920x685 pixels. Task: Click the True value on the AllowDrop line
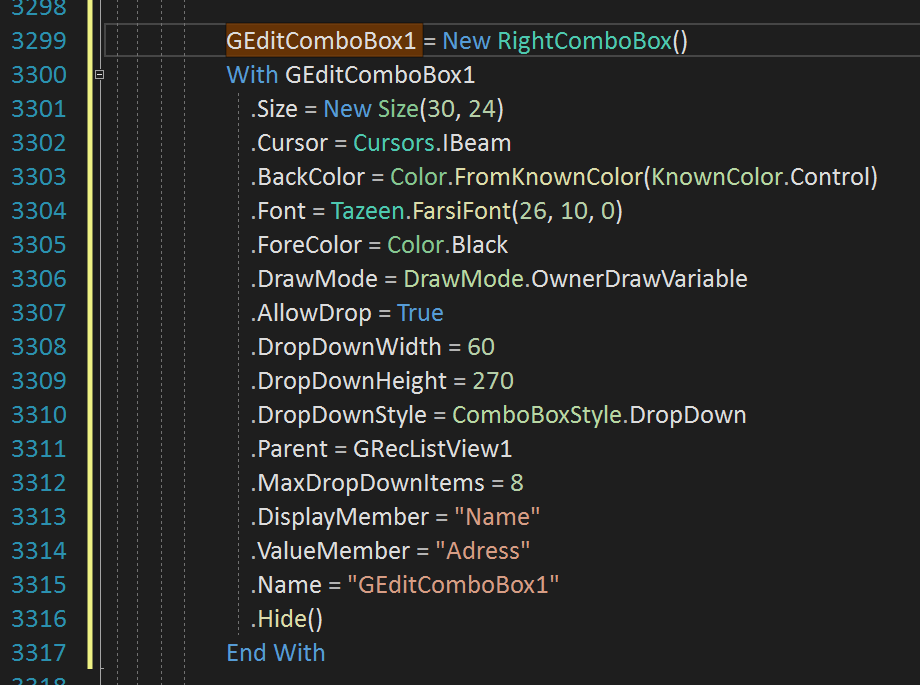pyautogui.click(x=420, y=312)
